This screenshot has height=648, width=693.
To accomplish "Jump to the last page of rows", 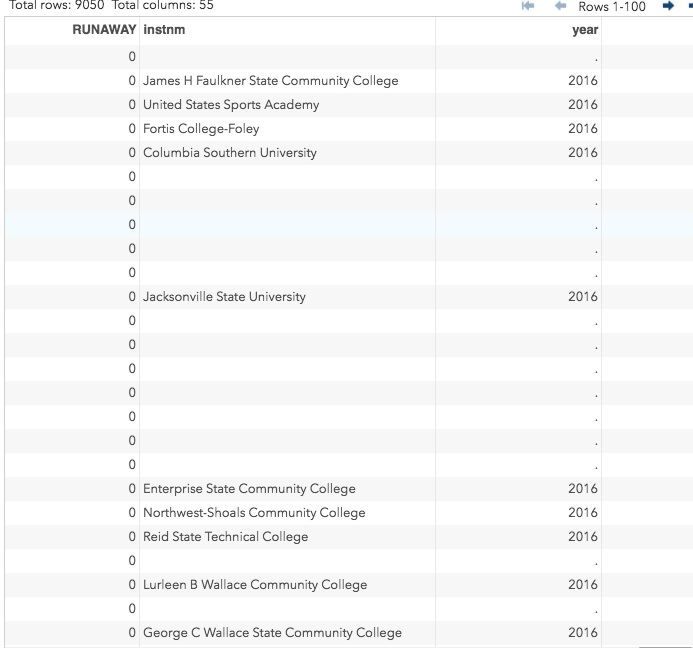I will click(x=690, y=6).
